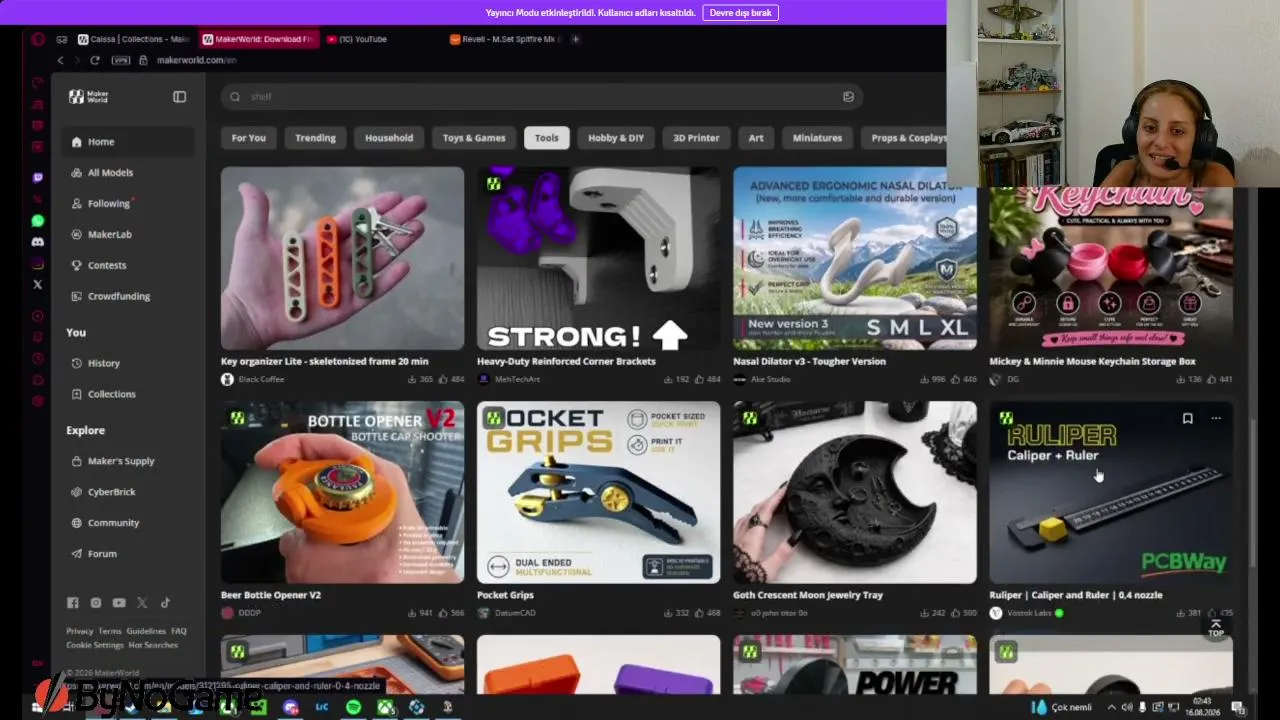Open MakerWorld YouTube footer icon
The width and height of the screenshot is (1280, 720).
pos(119,603)
